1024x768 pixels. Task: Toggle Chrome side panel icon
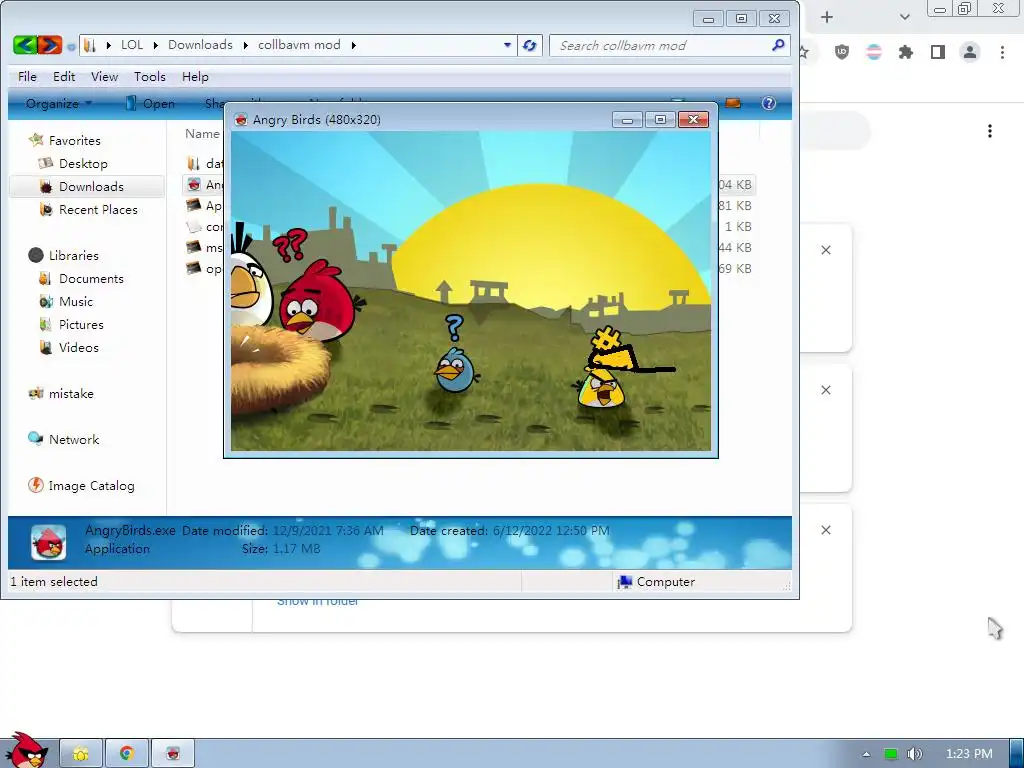[x=938, y=52]
